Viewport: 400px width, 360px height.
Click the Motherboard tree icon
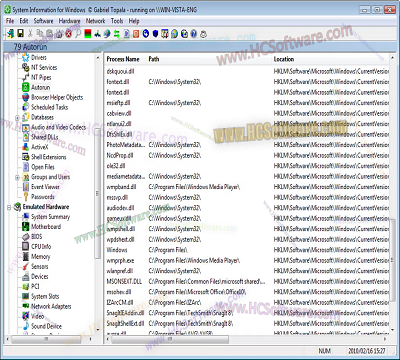(x=26, y=227)
